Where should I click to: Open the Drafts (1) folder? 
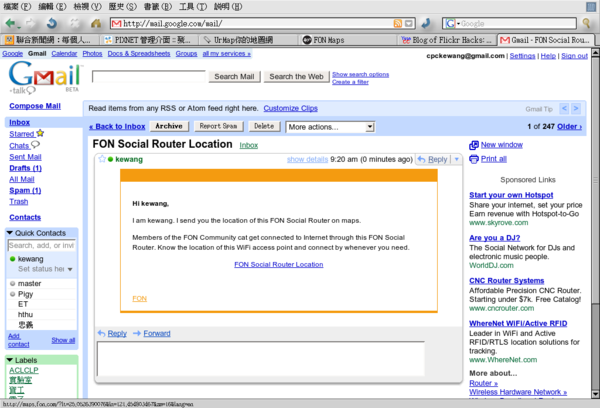(25, 168)
